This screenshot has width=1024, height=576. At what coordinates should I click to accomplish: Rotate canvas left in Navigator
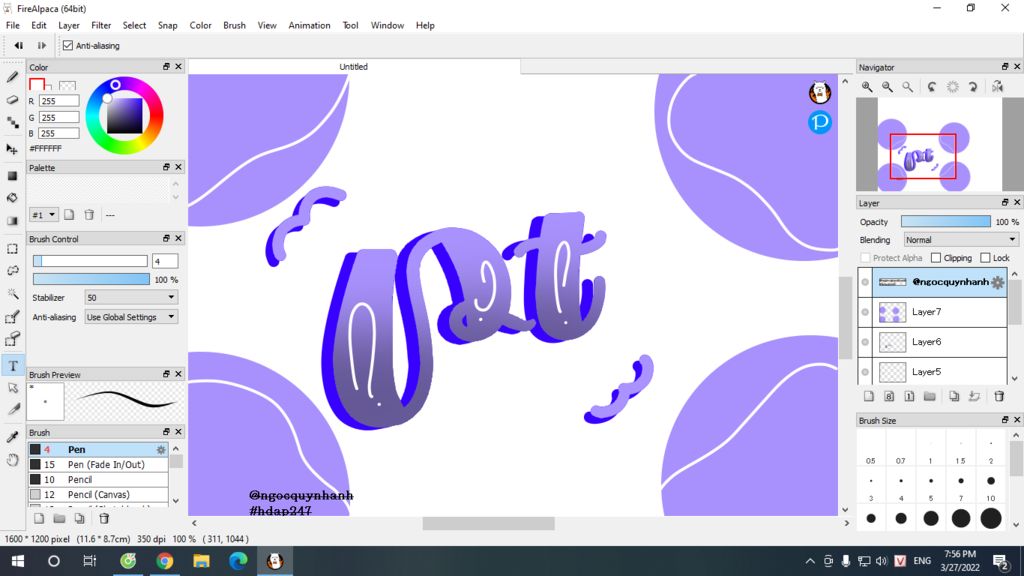coord(933,87)
